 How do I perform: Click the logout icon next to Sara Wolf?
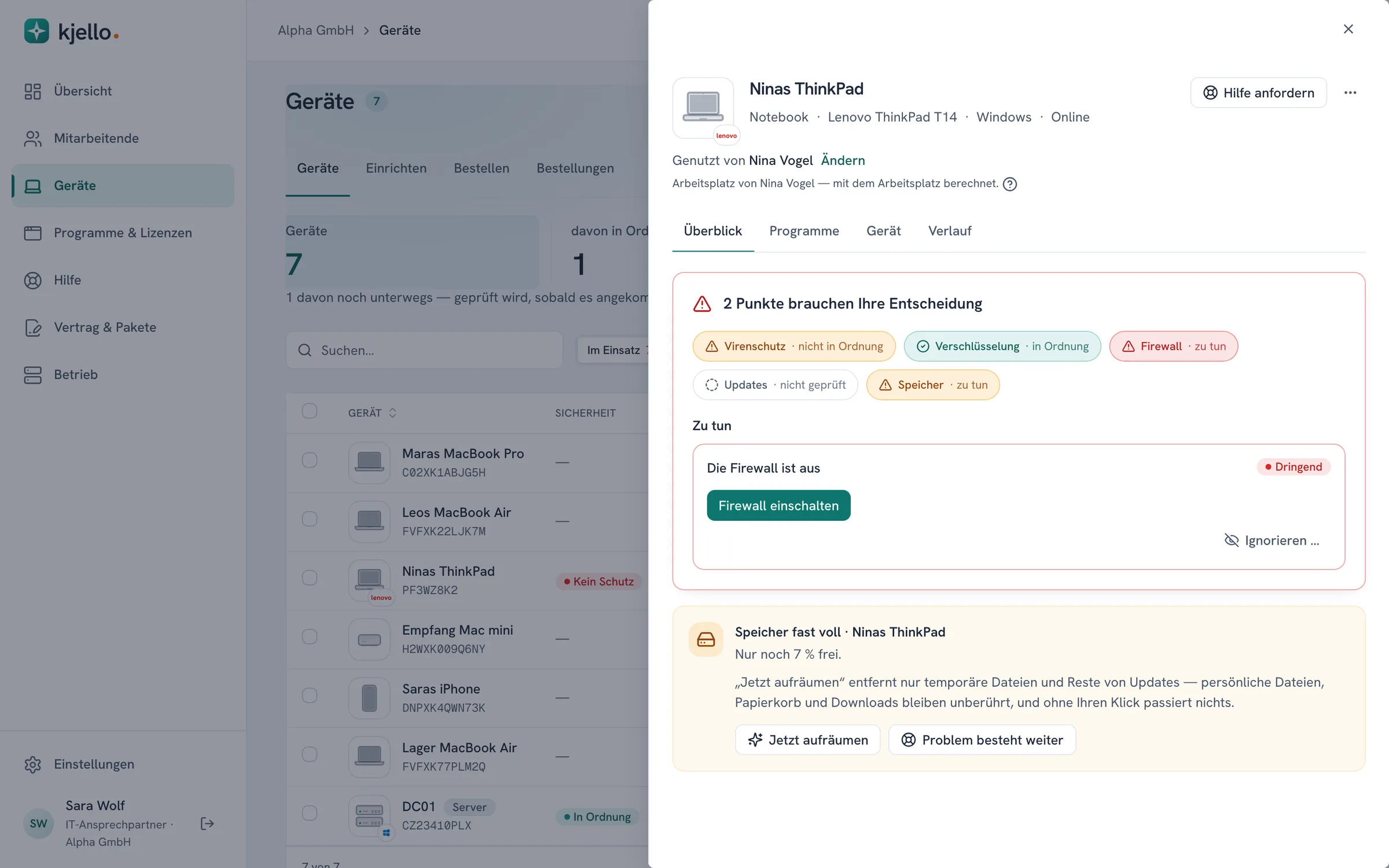[207, 823]
